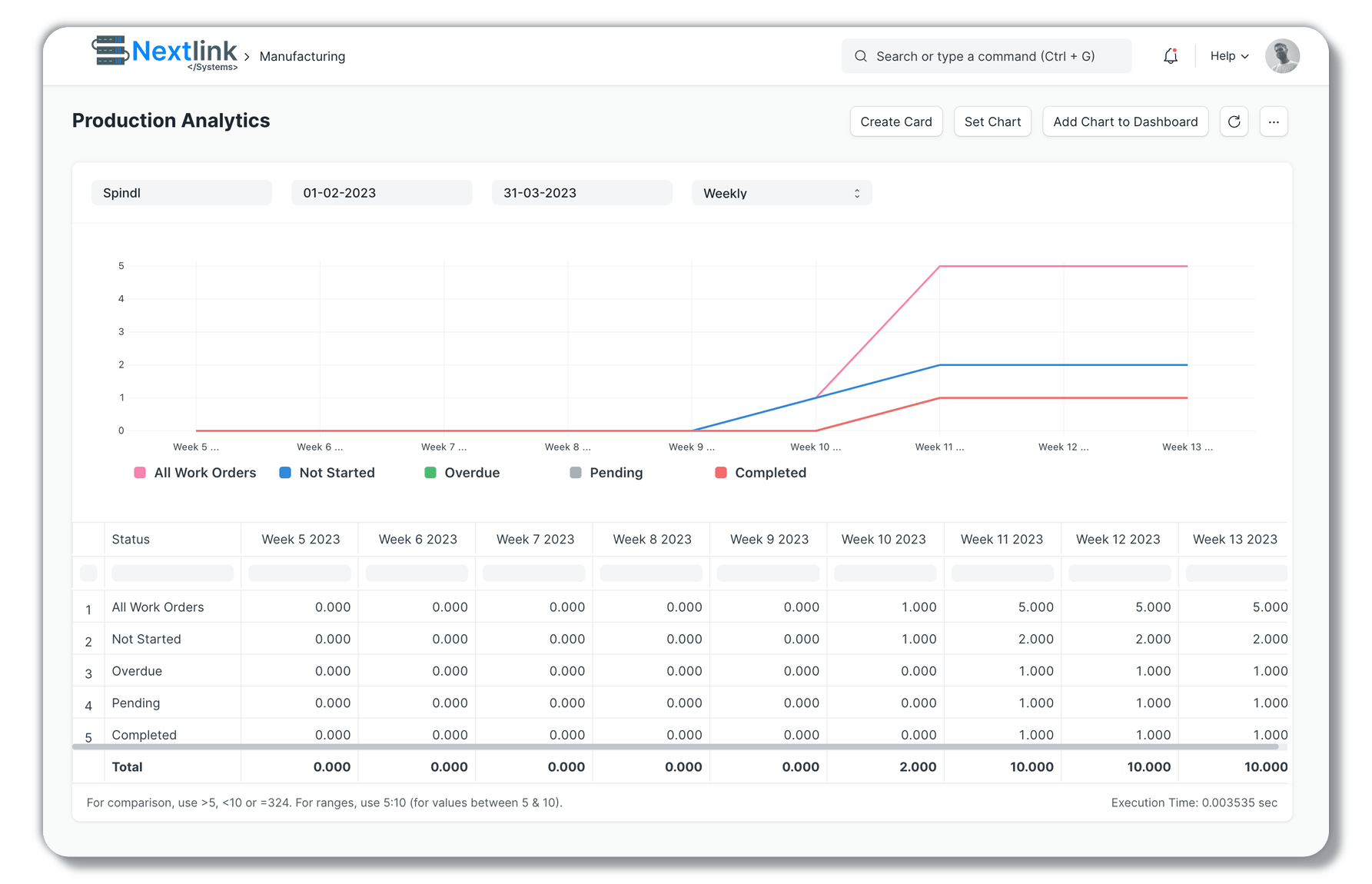1372x884 pixels.
Task: Select the Completed table row label
Action: click(144, 735)
